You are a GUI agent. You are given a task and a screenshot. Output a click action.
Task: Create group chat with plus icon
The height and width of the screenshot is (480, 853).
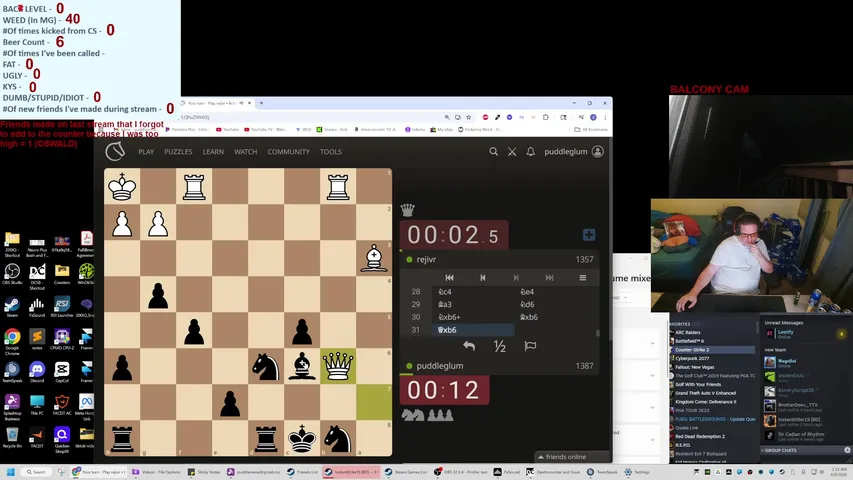point(847,450)
